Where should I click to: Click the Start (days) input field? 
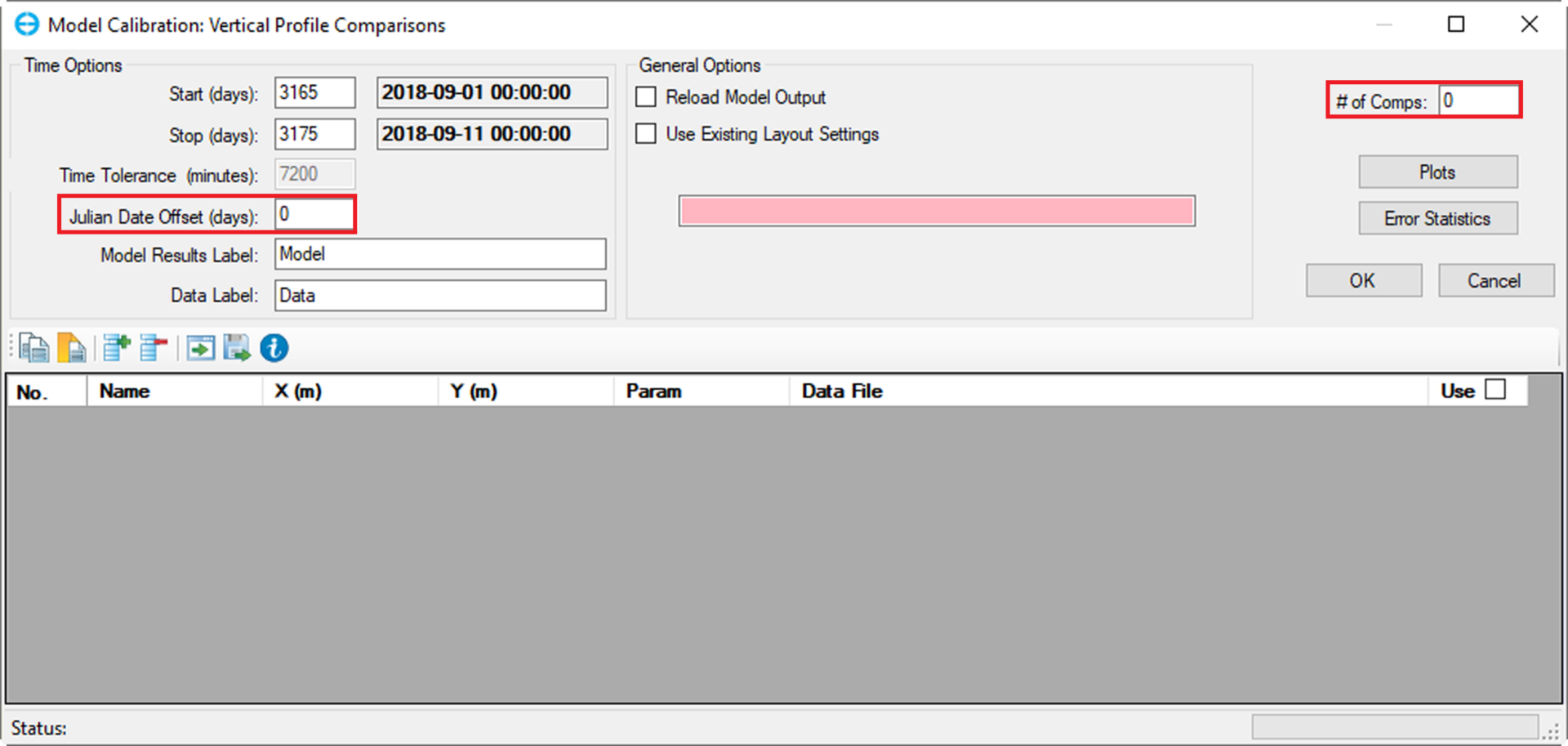(x=314, y=93)
